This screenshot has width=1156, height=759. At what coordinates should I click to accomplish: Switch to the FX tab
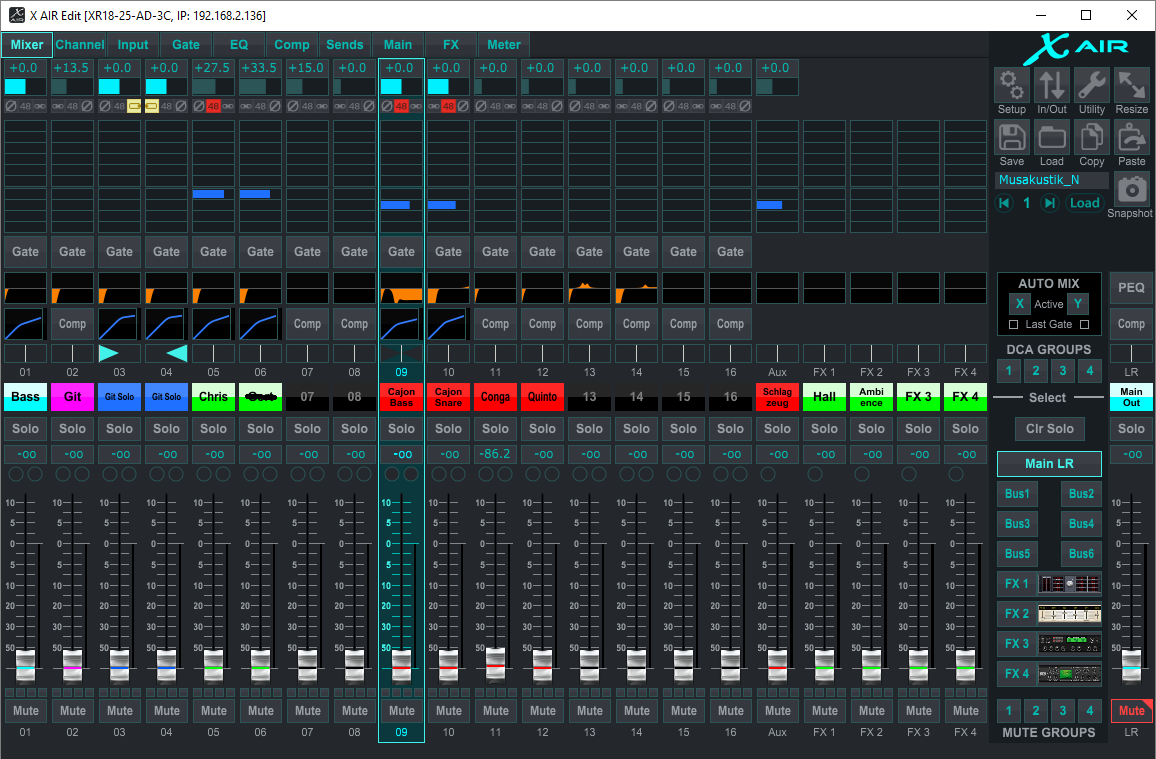[x=451, y=44]
